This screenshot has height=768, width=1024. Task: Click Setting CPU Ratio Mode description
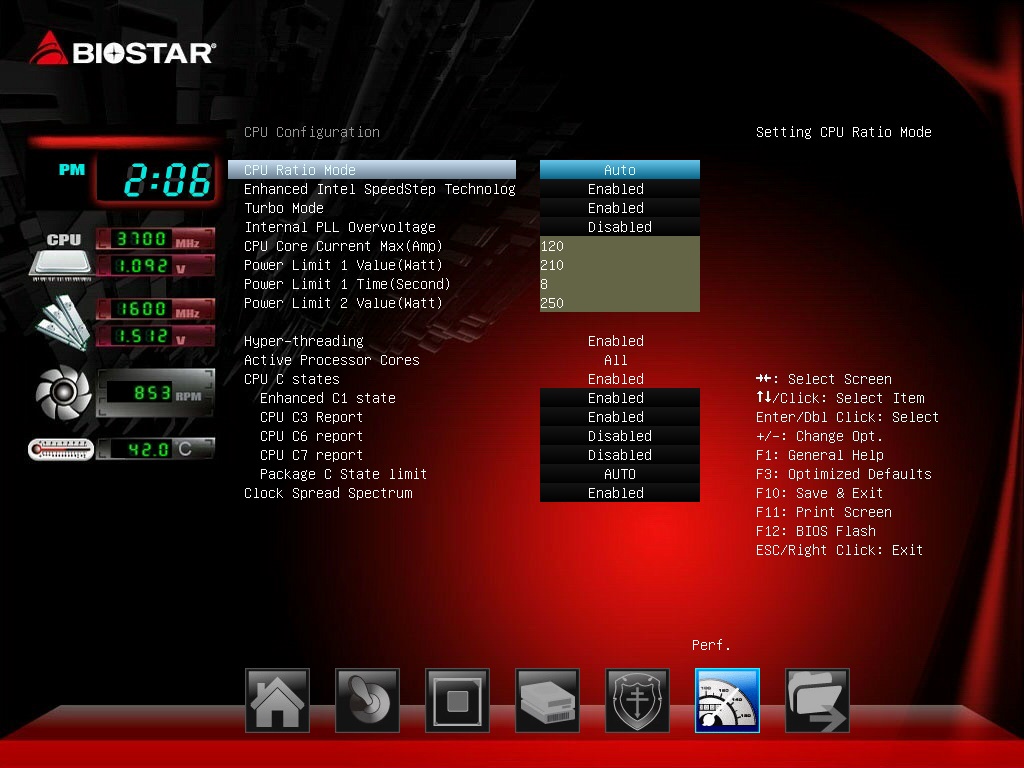click(x=844, y=132)
